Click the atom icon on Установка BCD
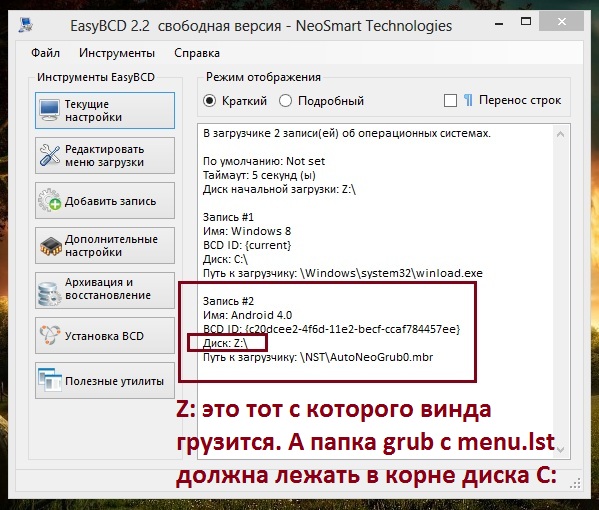599x510 pixels. point(50,335)
